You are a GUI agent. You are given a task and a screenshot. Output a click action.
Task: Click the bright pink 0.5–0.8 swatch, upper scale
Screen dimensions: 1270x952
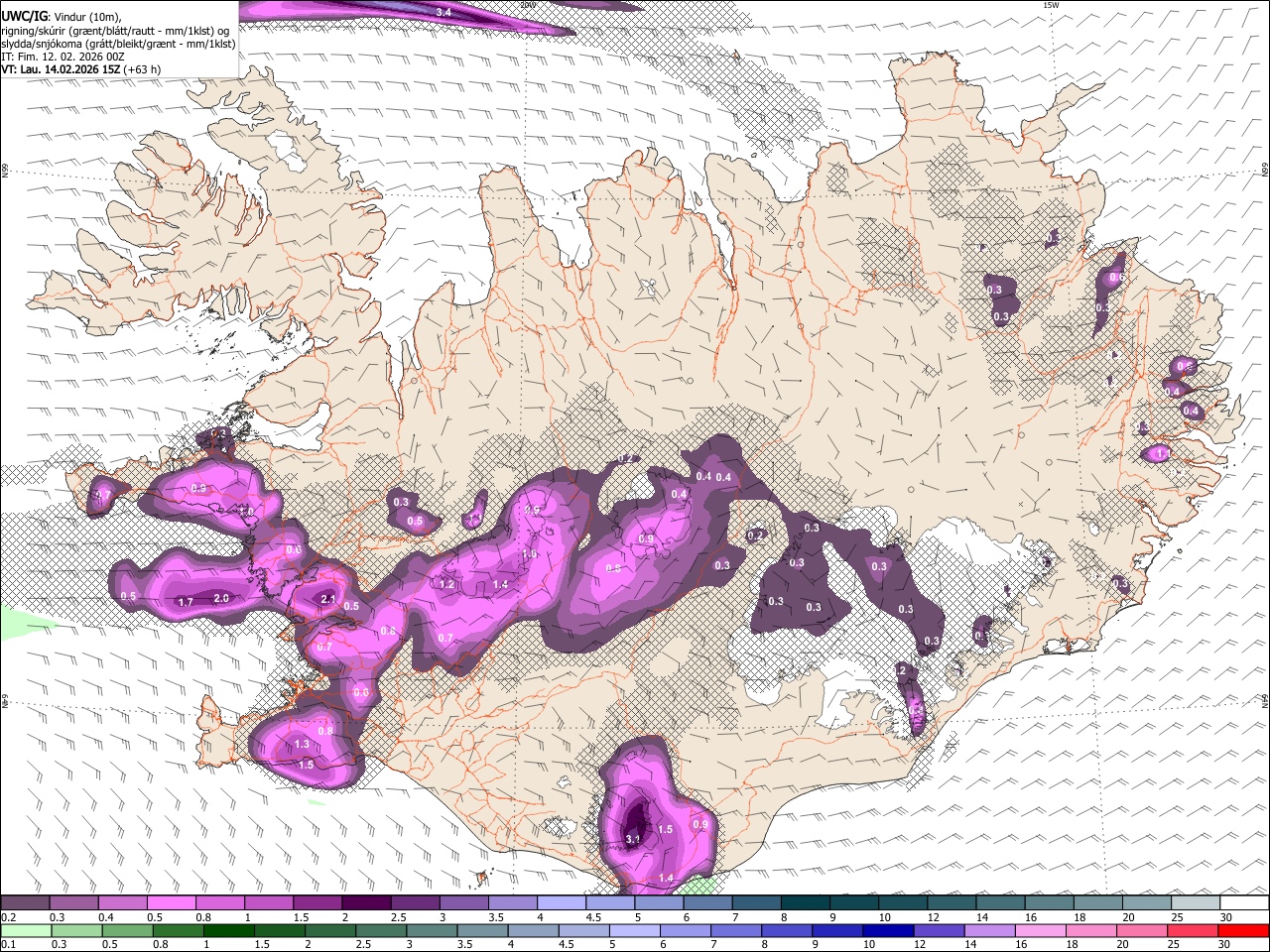pos(171,903)
